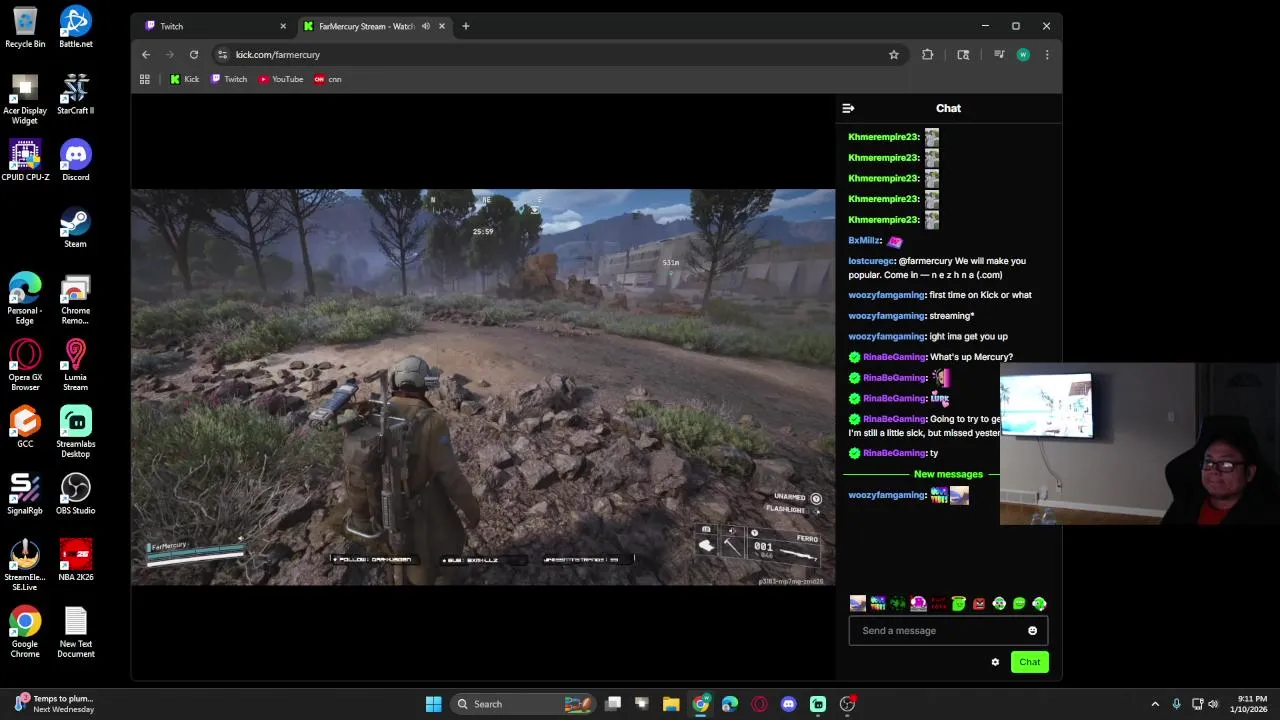The height and width of the screenshot is (720, 1280).
Task: Show hidden system tray icons
Action: [x=1155, y=704]
